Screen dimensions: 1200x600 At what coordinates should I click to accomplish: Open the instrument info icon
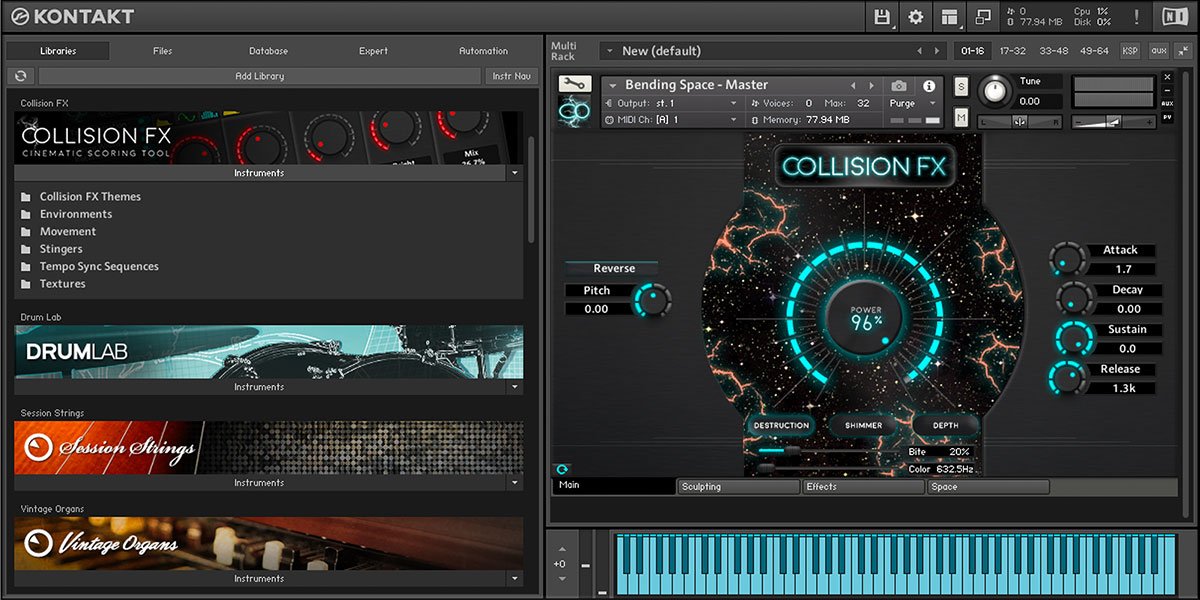click(x=929, y=86)
